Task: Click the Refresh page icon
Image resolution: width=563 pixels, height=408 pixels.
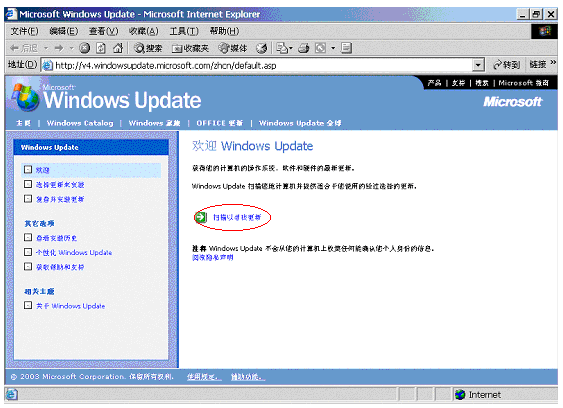Action: [101, 48]
